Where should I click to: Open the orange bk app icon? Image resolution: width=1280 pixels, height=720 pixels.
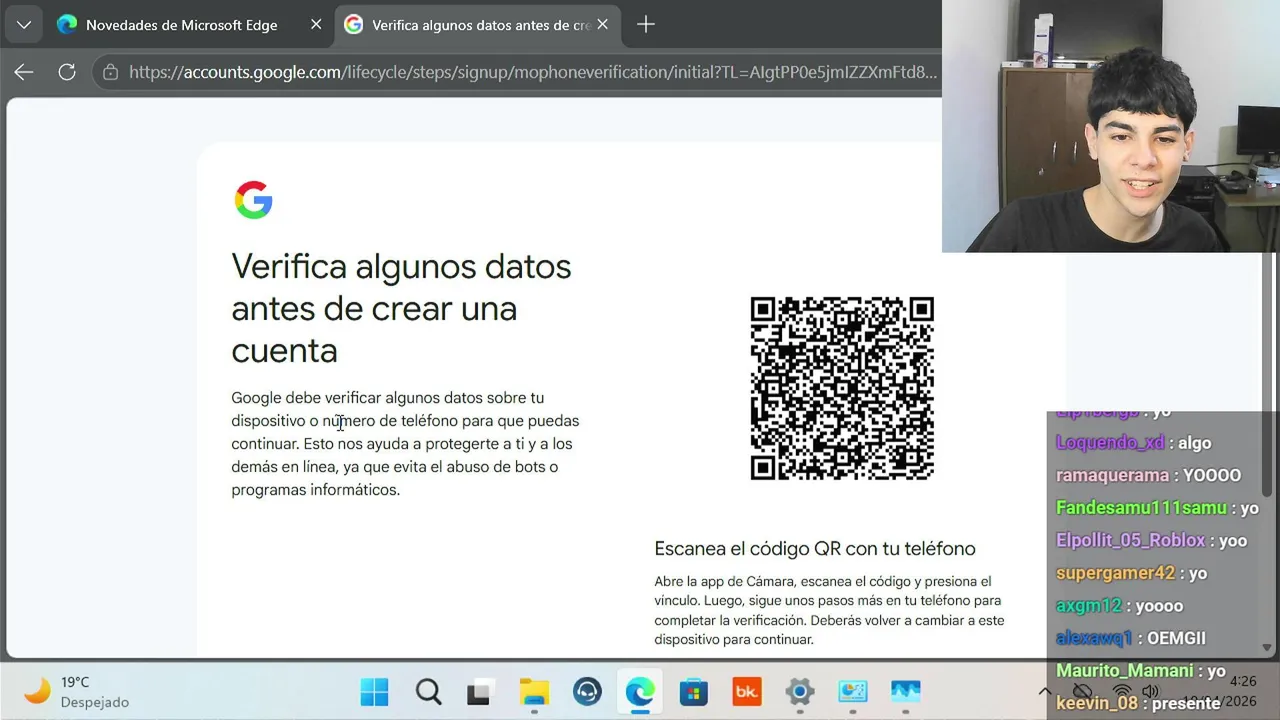coord(746,692)
